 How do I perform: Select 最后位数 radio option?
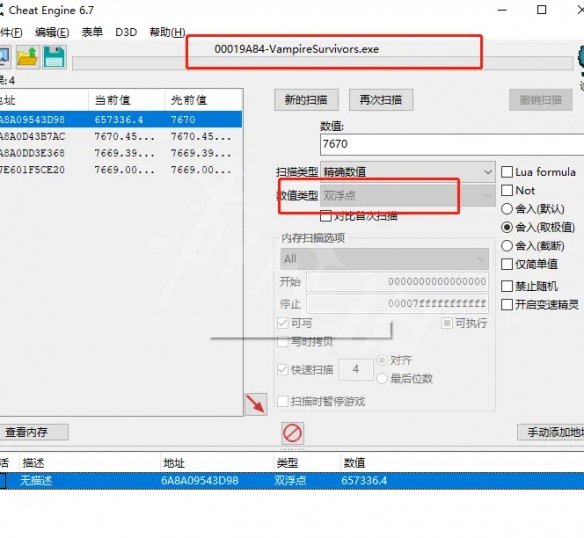tap(382, 379)
